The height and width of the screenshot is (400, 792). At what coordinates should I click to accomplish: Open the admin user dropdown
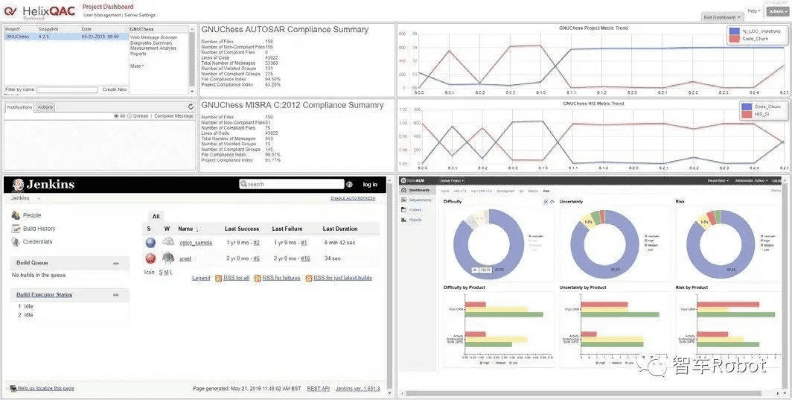775,10
